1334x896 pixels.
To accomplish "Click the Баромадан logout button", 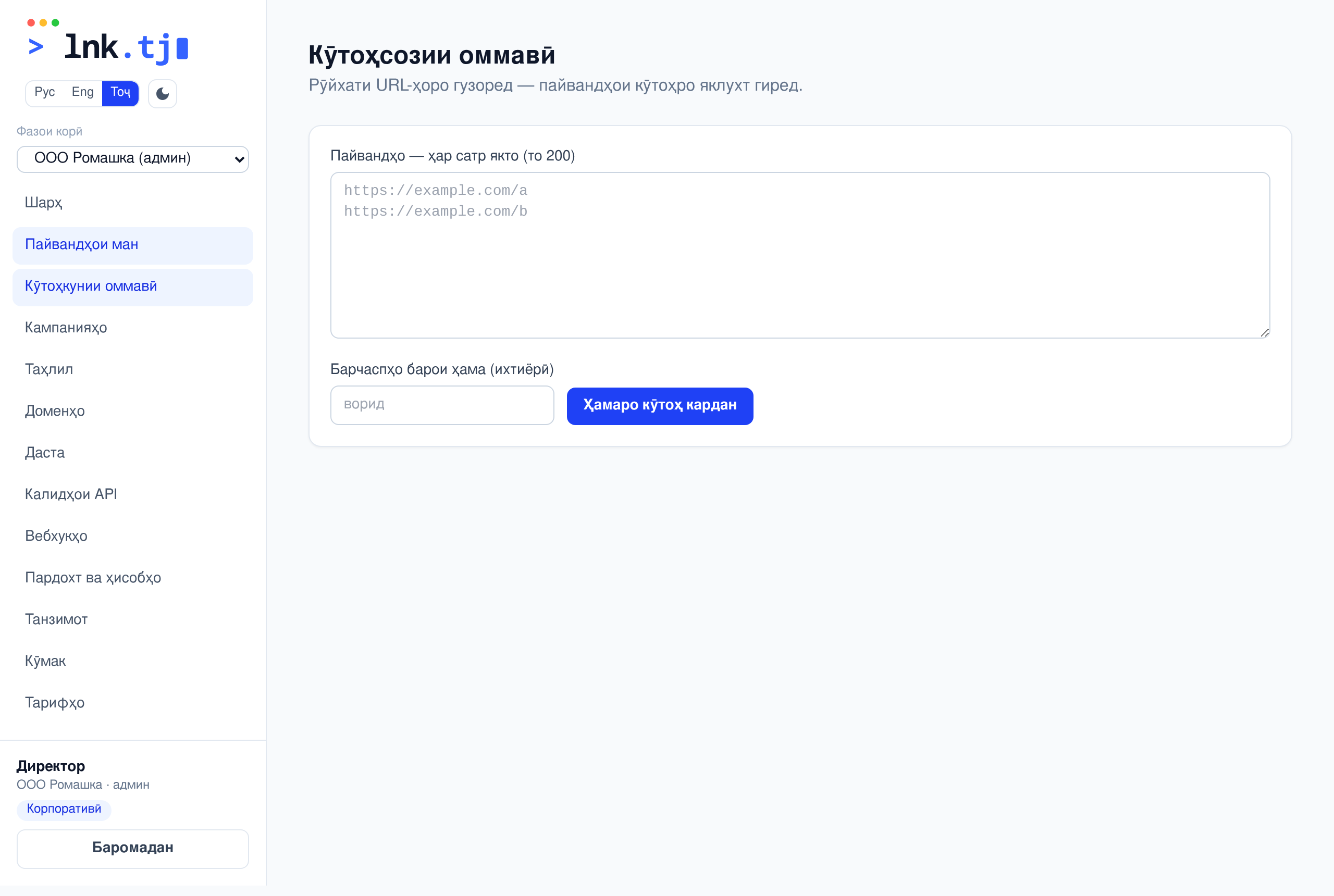I will 132,849.
